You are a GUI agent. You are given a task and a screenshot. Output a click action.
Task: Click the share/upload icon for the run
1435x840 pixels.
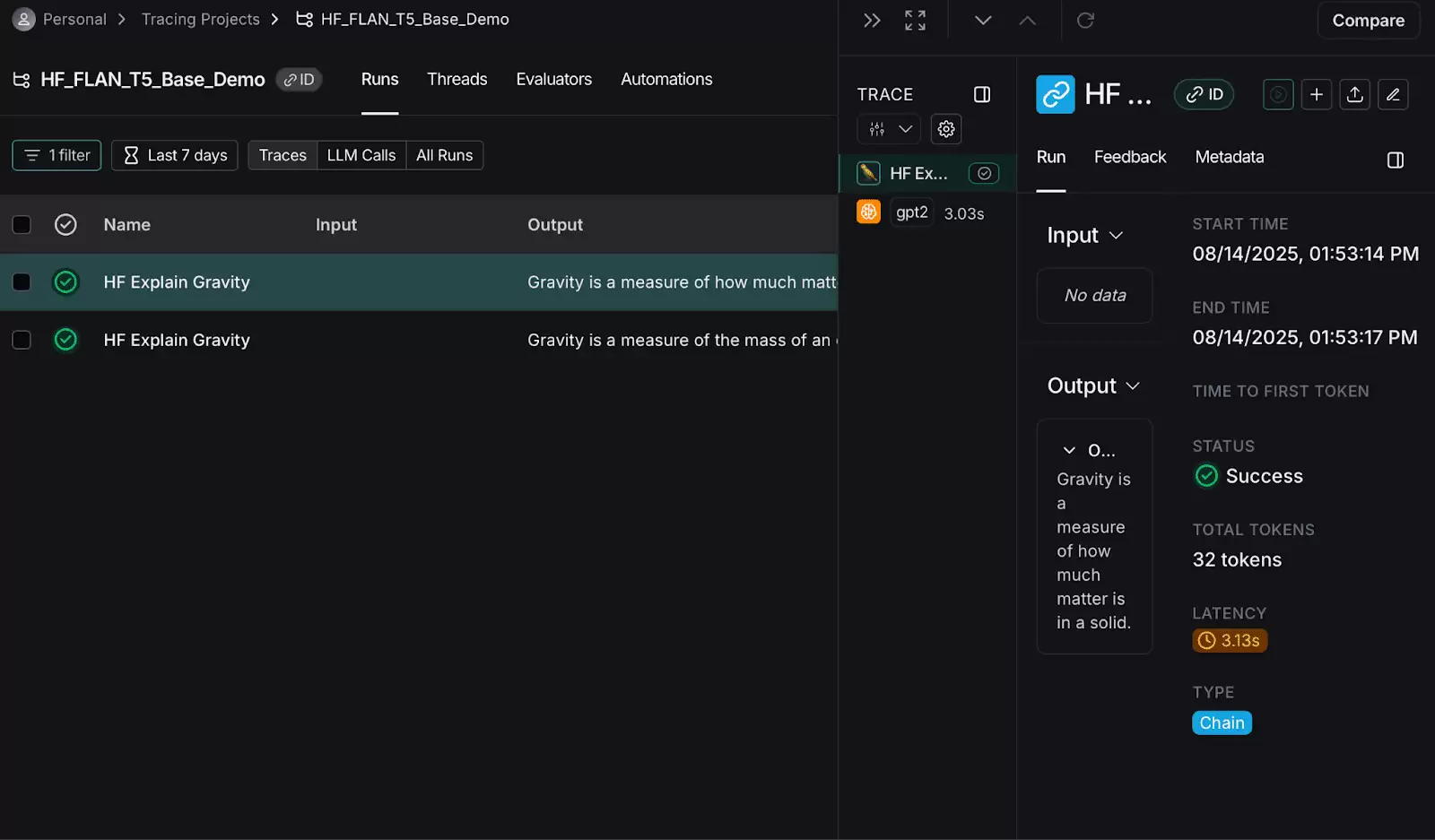(1354, 94)
